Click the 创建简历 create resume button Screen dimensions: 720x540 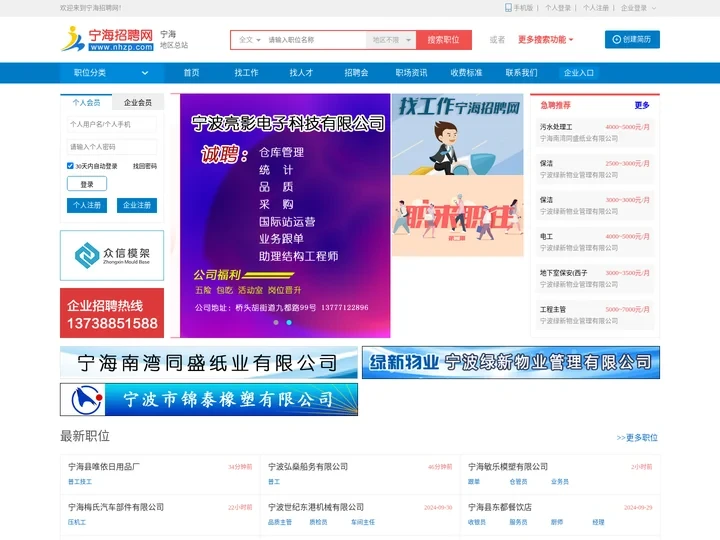pyautogui.click(x=632, y=39)
